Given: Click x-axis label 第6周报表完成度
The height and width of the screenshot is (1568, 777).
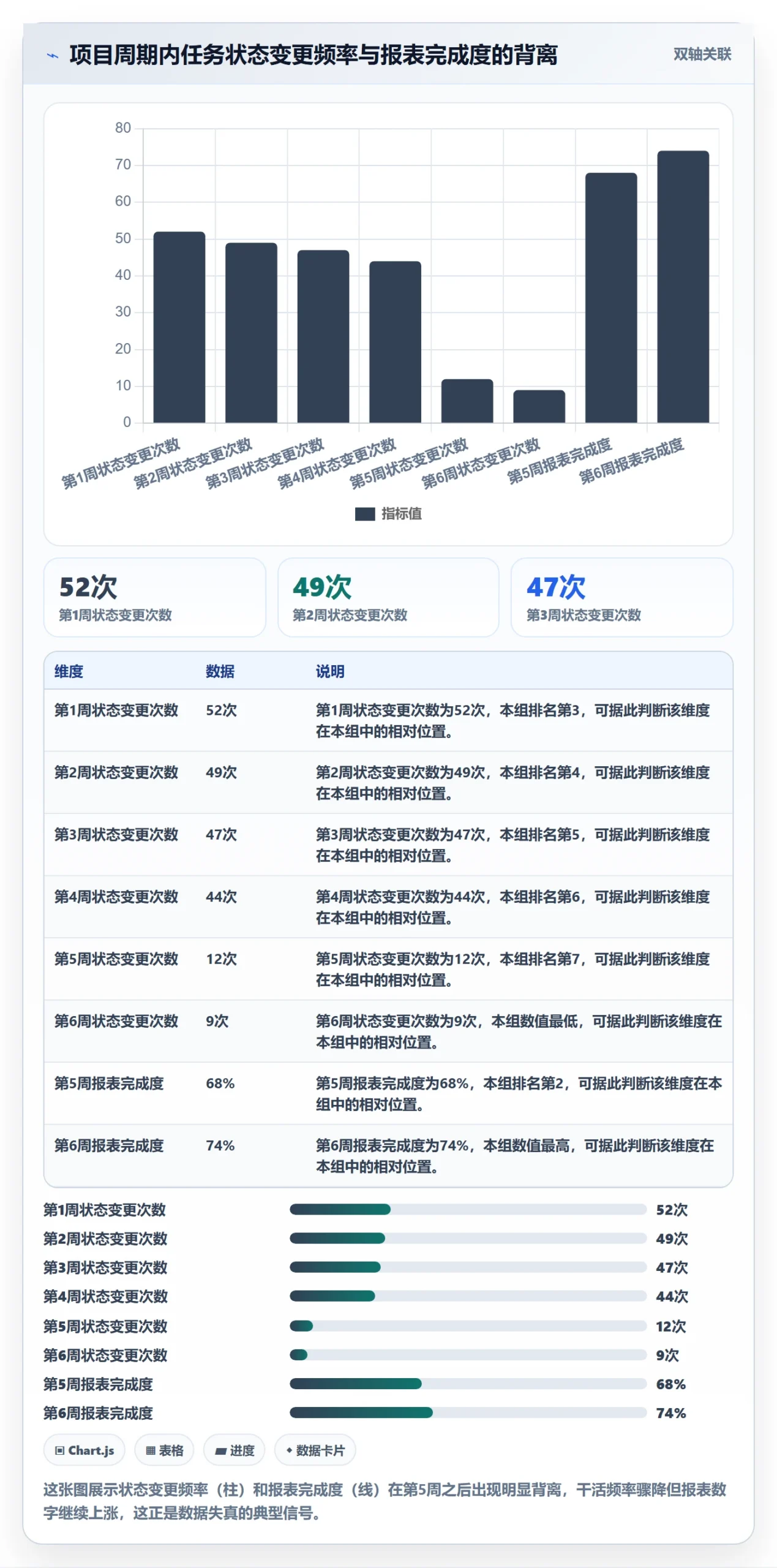Looking at the screenshot, I should 631,461.
